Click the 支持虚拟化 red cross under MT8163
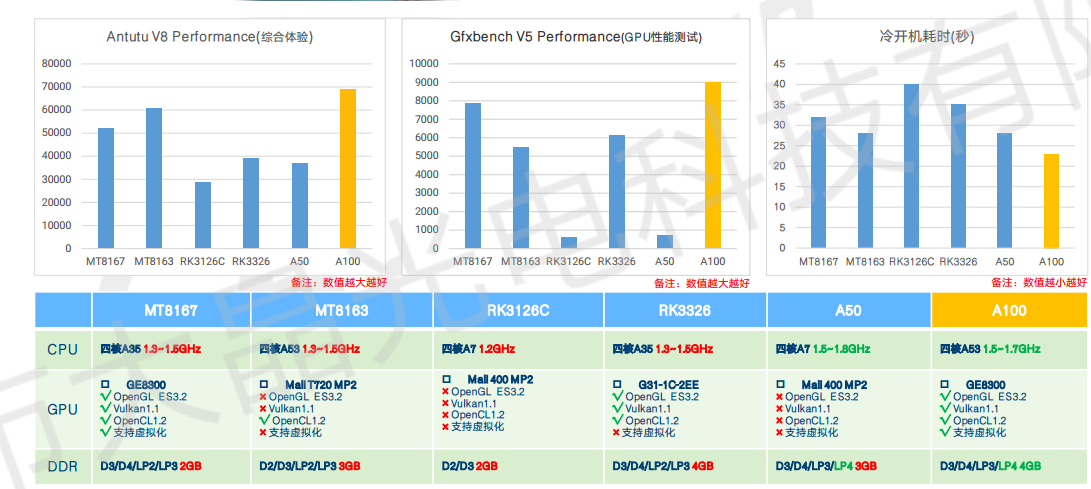 coord(263,433)
